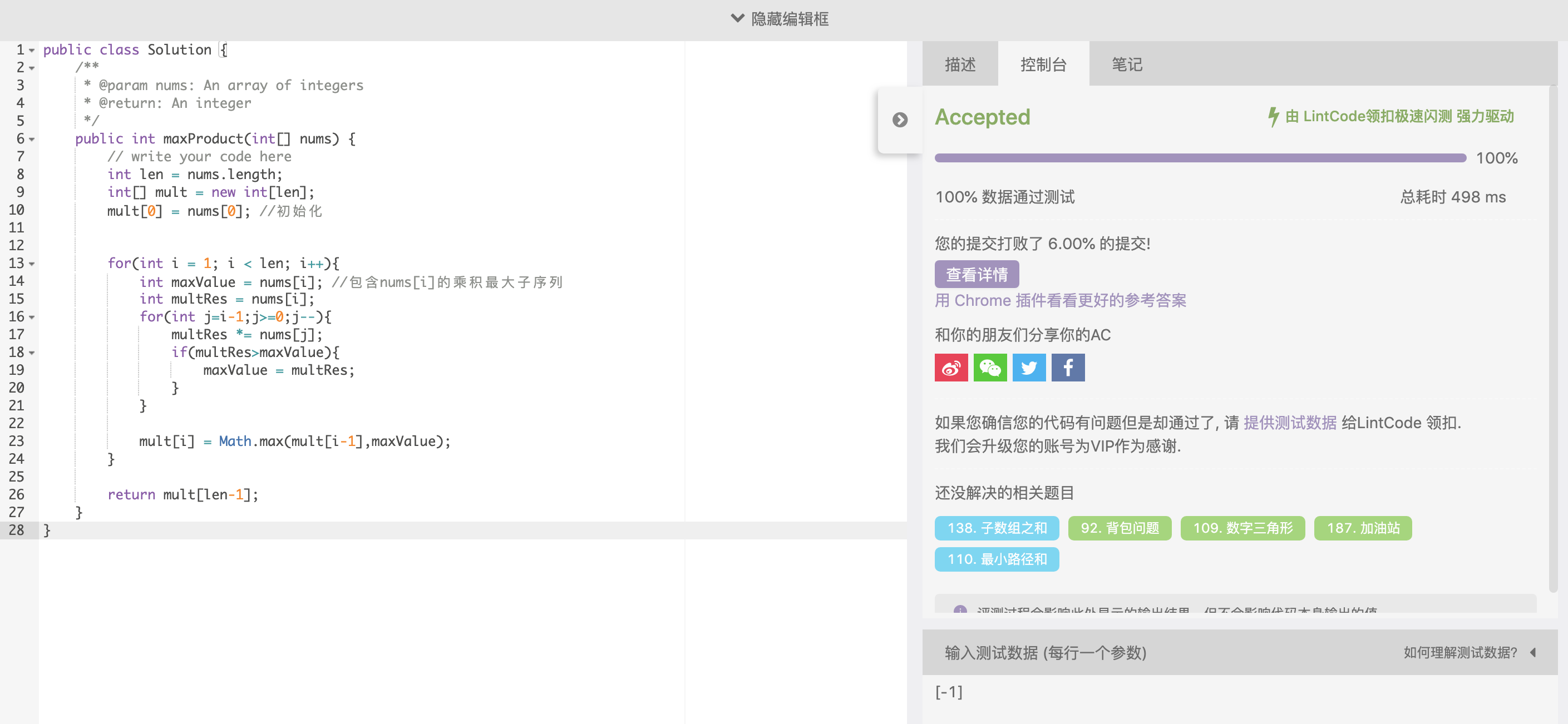Open the 笔记 tab
This screenshot has height=724, width=1568.
(1127, 65)
